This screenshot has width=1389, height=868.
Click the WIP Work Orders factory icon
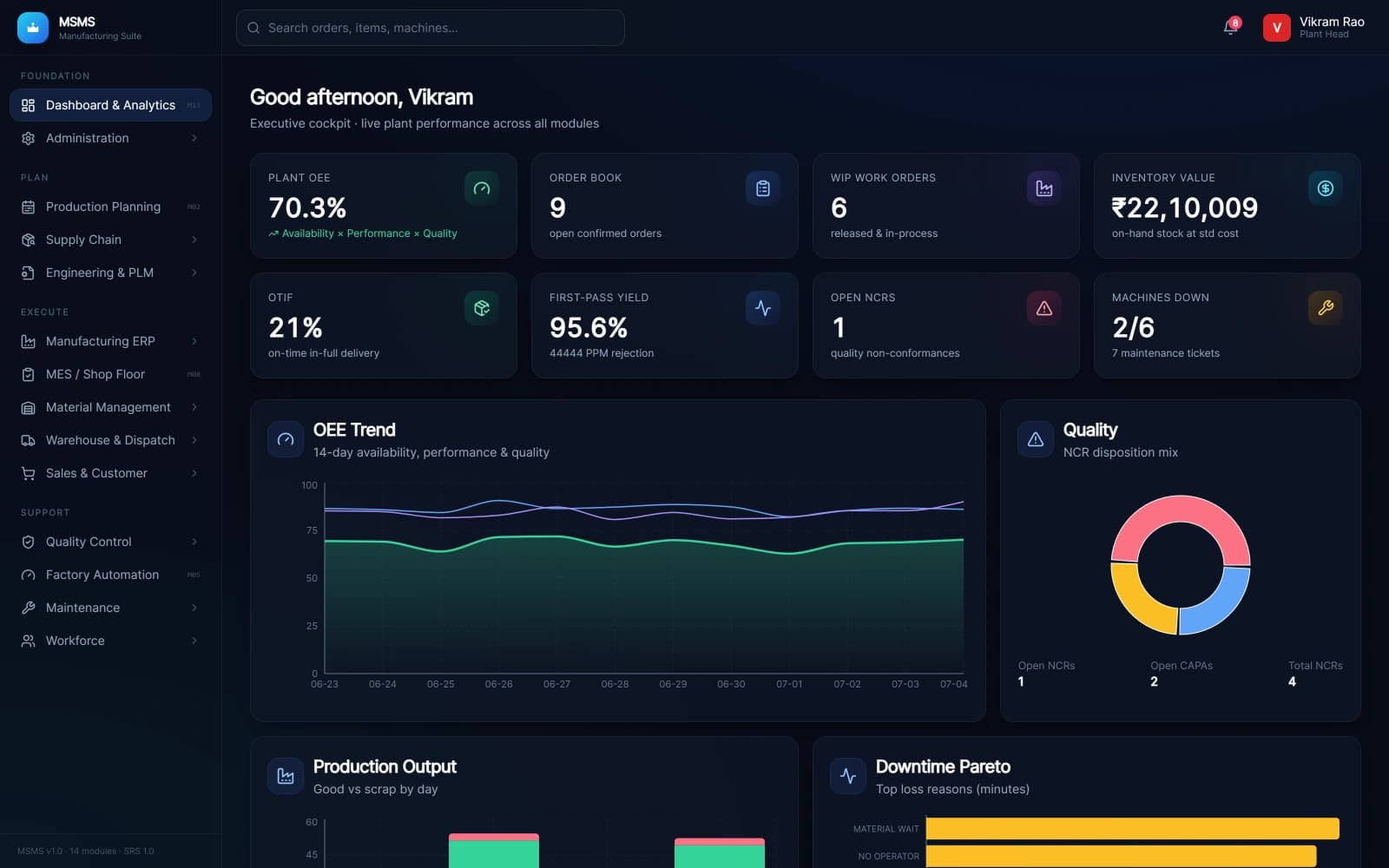click(1044, 188)
